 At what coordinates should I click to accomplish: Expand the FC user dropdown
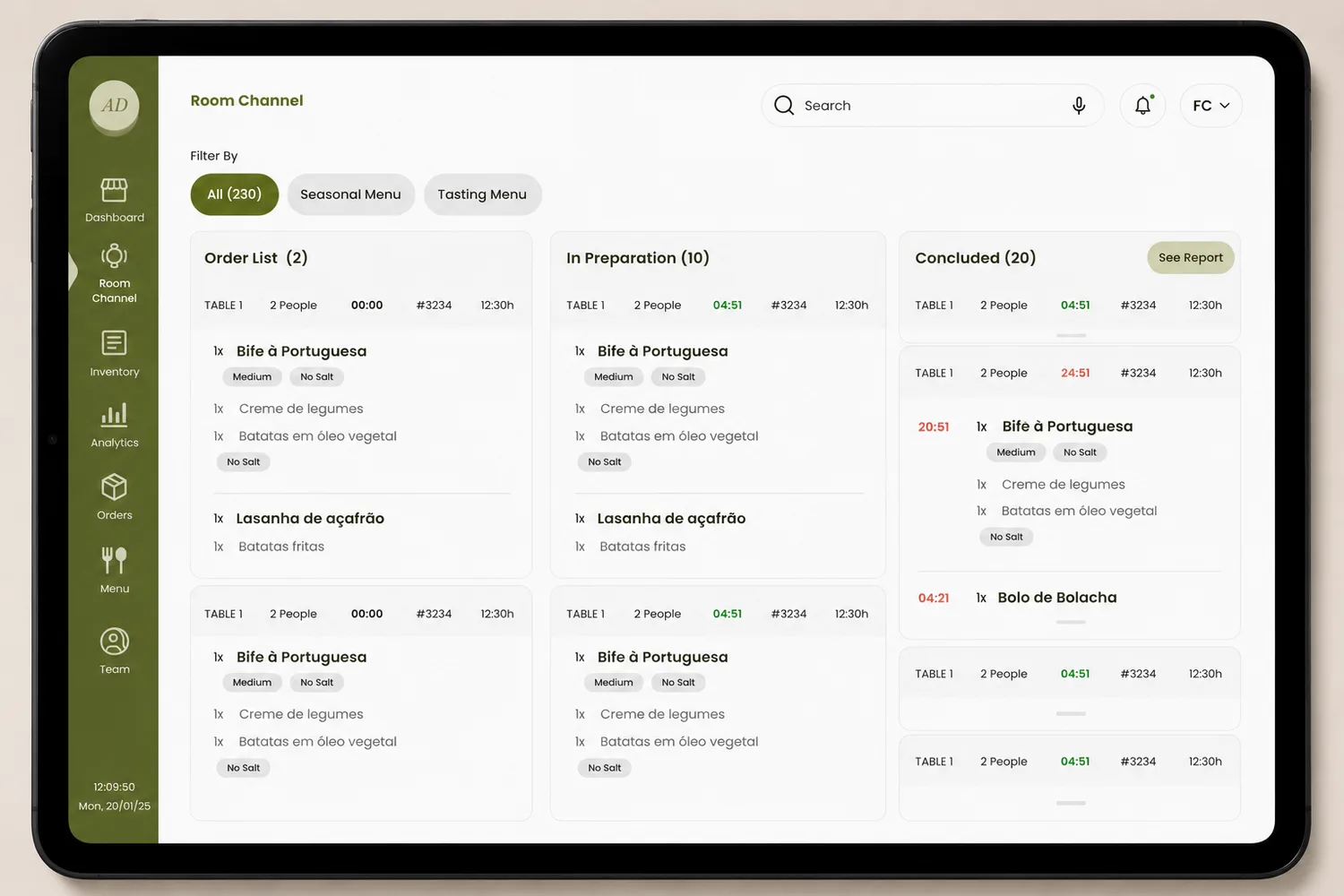click(x=1210, y=106)
